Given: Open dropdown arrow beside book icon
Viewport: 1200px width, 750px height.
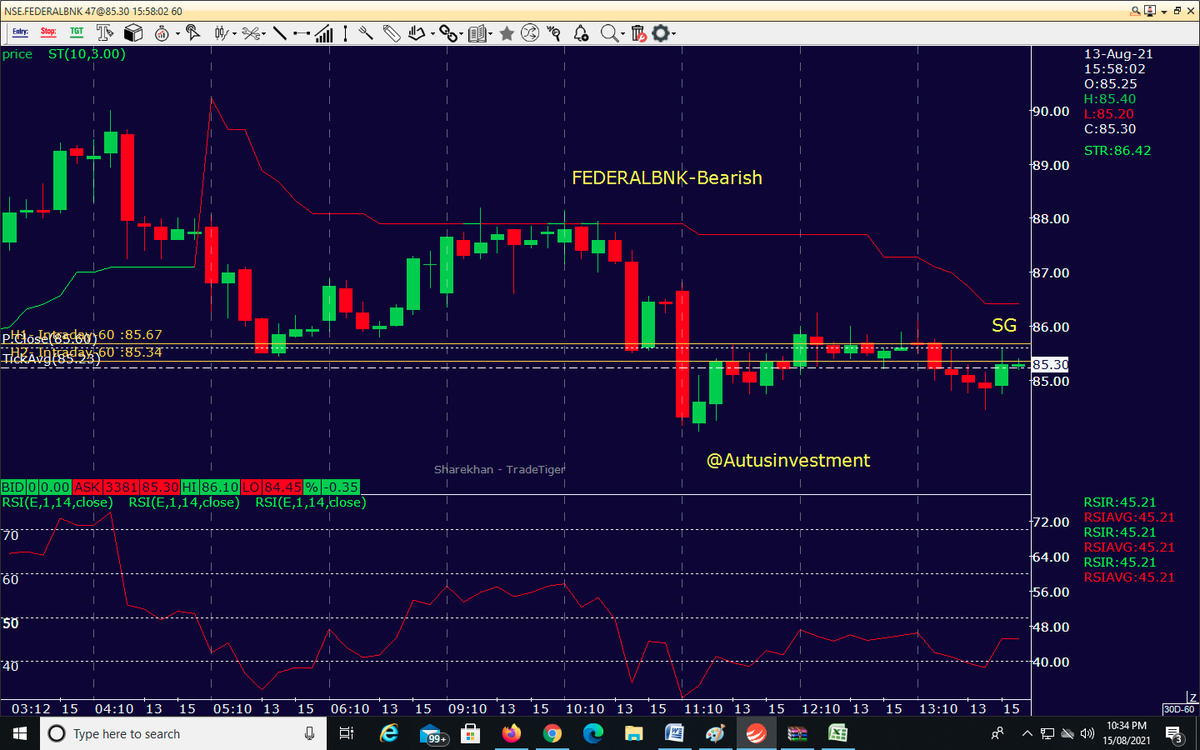Looking at the screenshot, I should click(491, 34).
